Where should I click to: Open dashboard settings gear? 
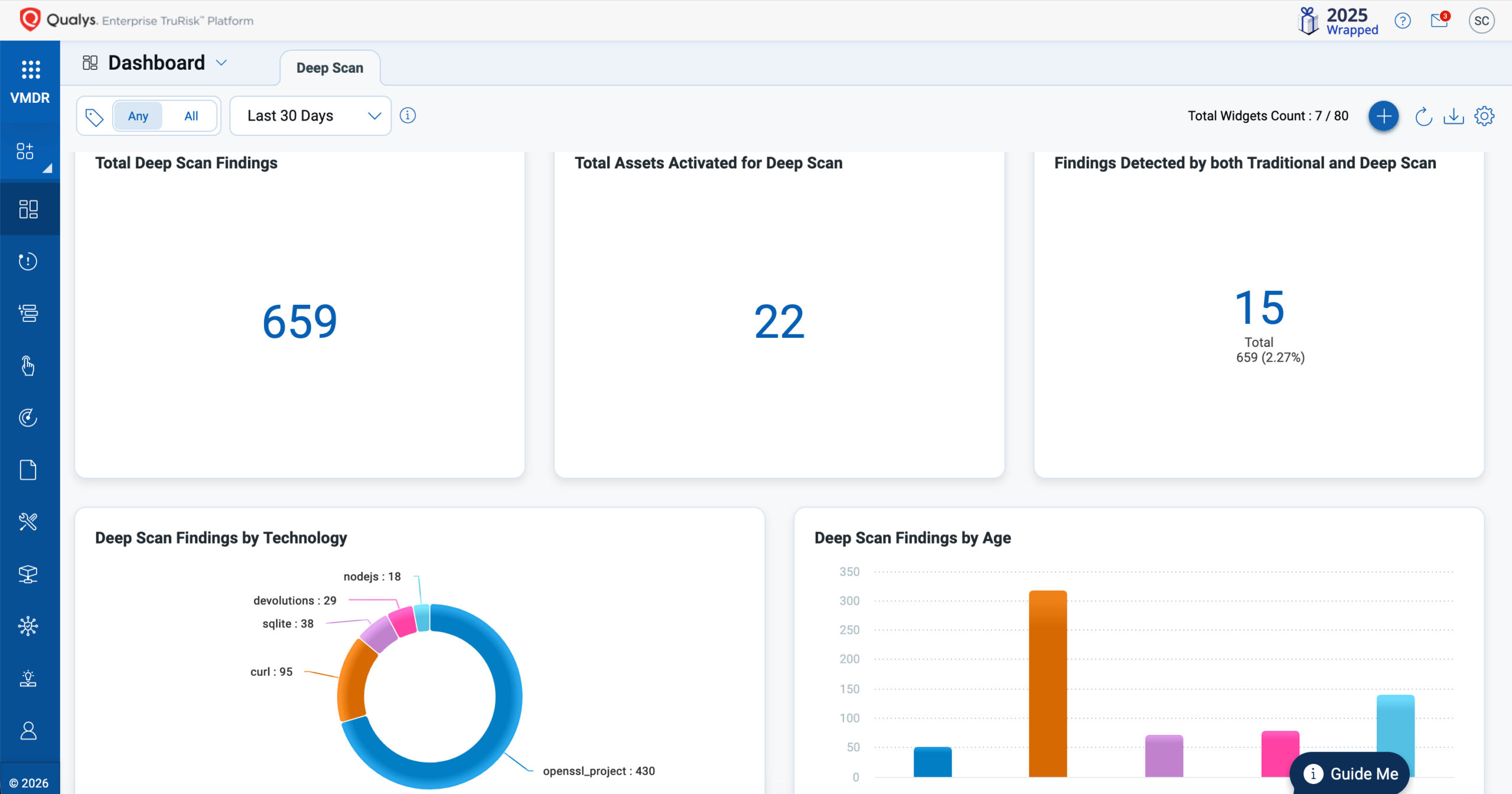pos(1484,116)
